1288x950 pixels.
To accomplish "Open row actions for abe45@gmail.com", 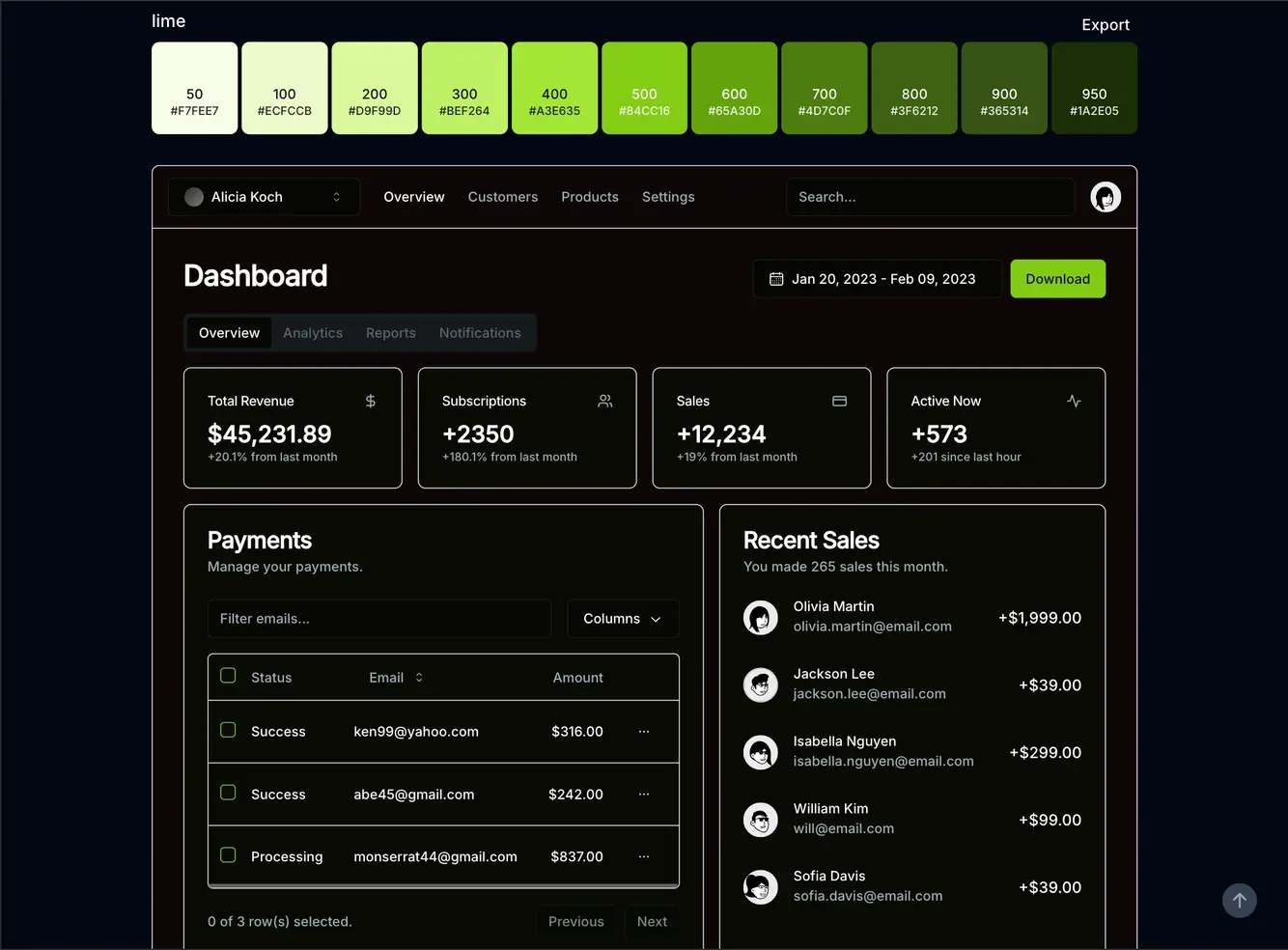I will pyautogui.click(x=644, y=794).
